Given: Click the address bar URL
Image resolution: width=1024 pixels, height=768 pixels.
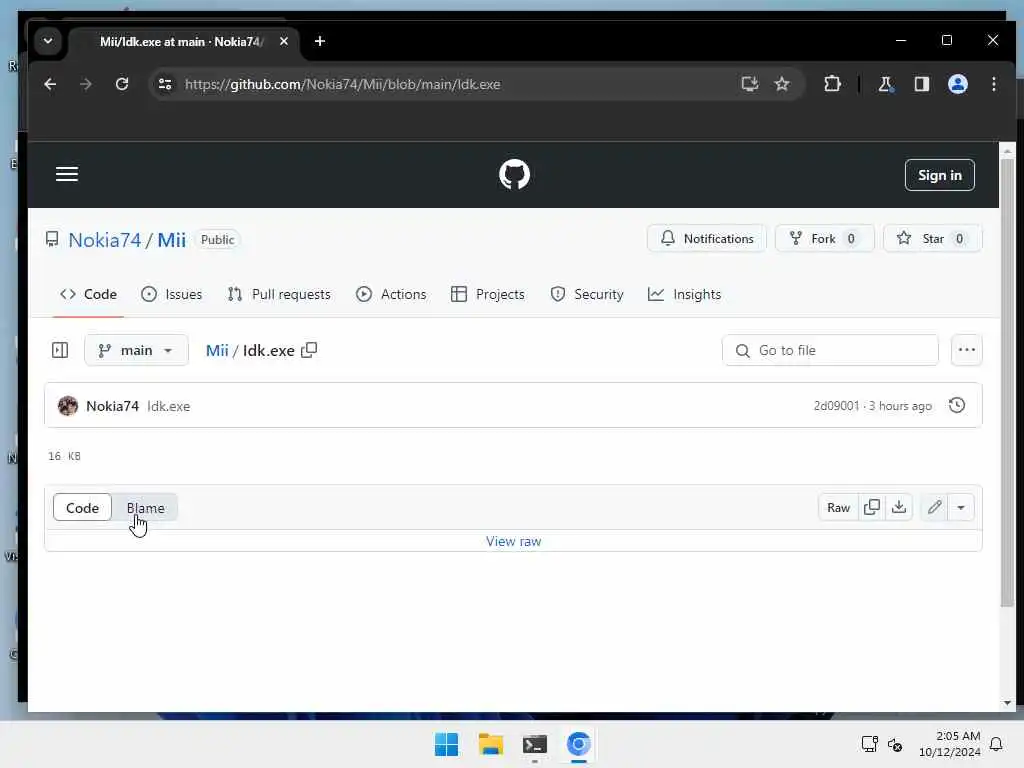Looking at the screenshot, I should click(x=342, y=84).
